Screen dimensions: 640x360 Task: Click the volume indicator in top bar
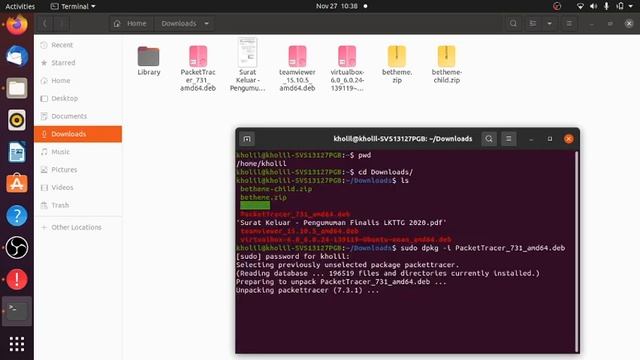(593, 6)
